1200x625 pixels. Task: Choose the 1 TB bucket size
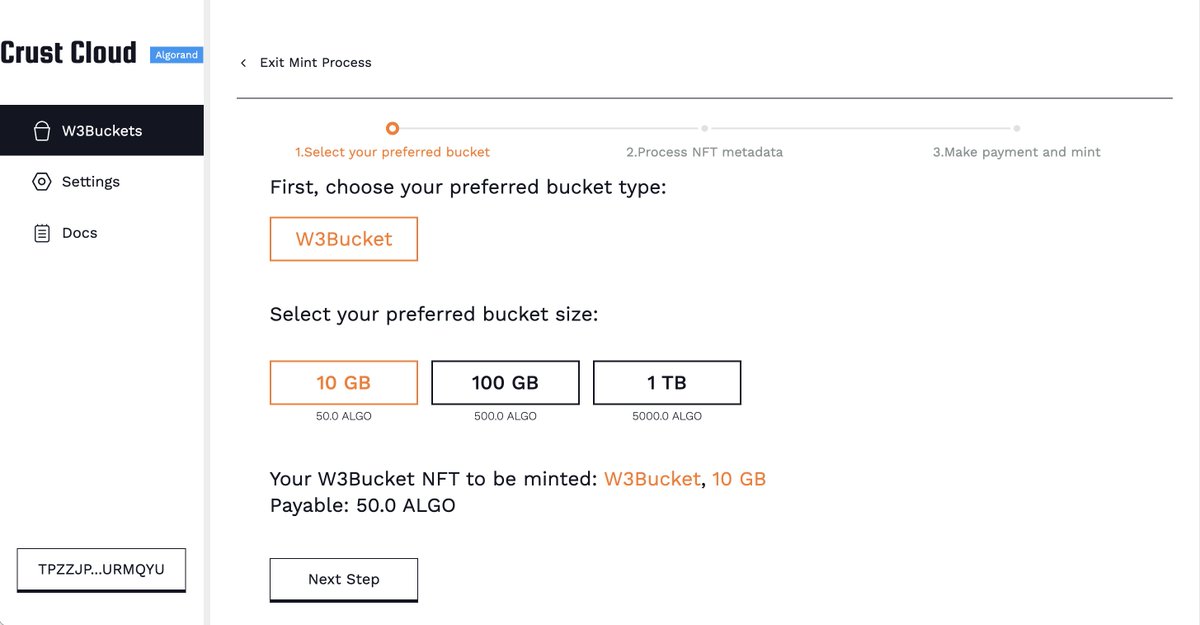pos(667,382)
